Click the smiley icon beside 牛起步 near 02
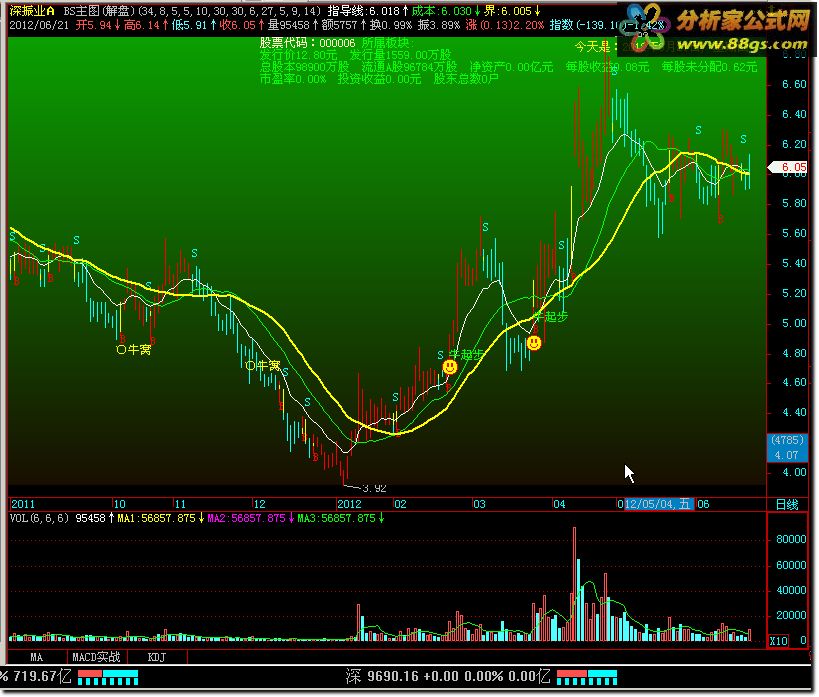The width and height of the screenshot is (819, 697). click(450, 367)
